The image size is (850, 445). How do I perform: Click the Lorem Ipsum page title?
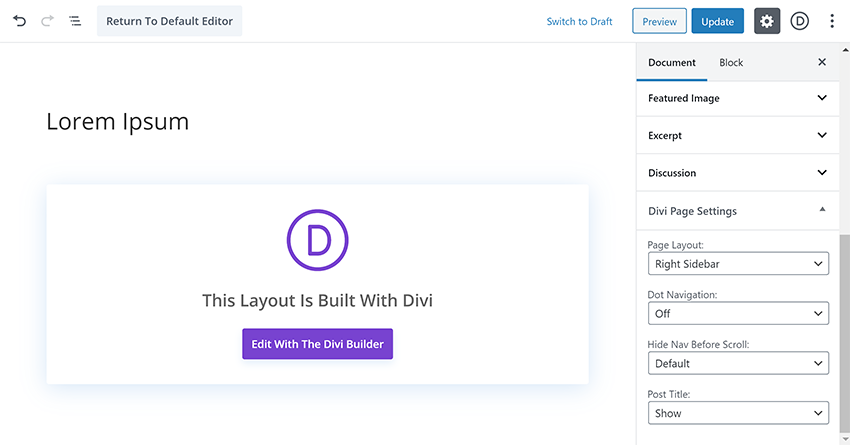coord(118,121)
